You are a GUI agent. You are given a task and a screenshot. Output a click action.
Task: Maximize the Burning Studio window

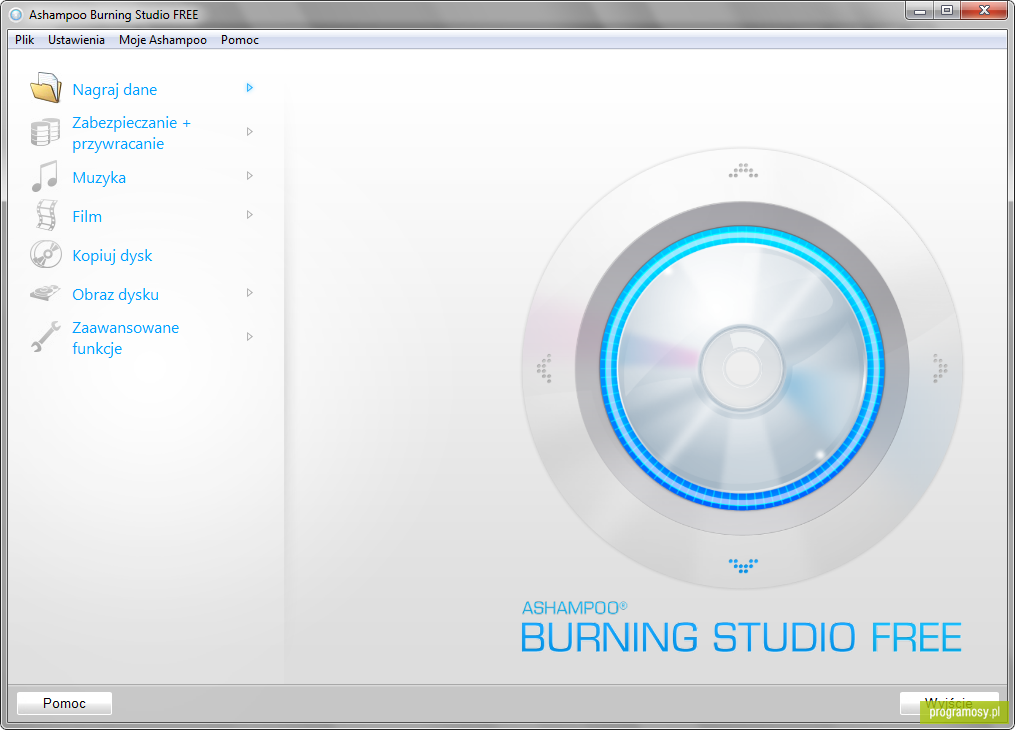pos(947,11)
